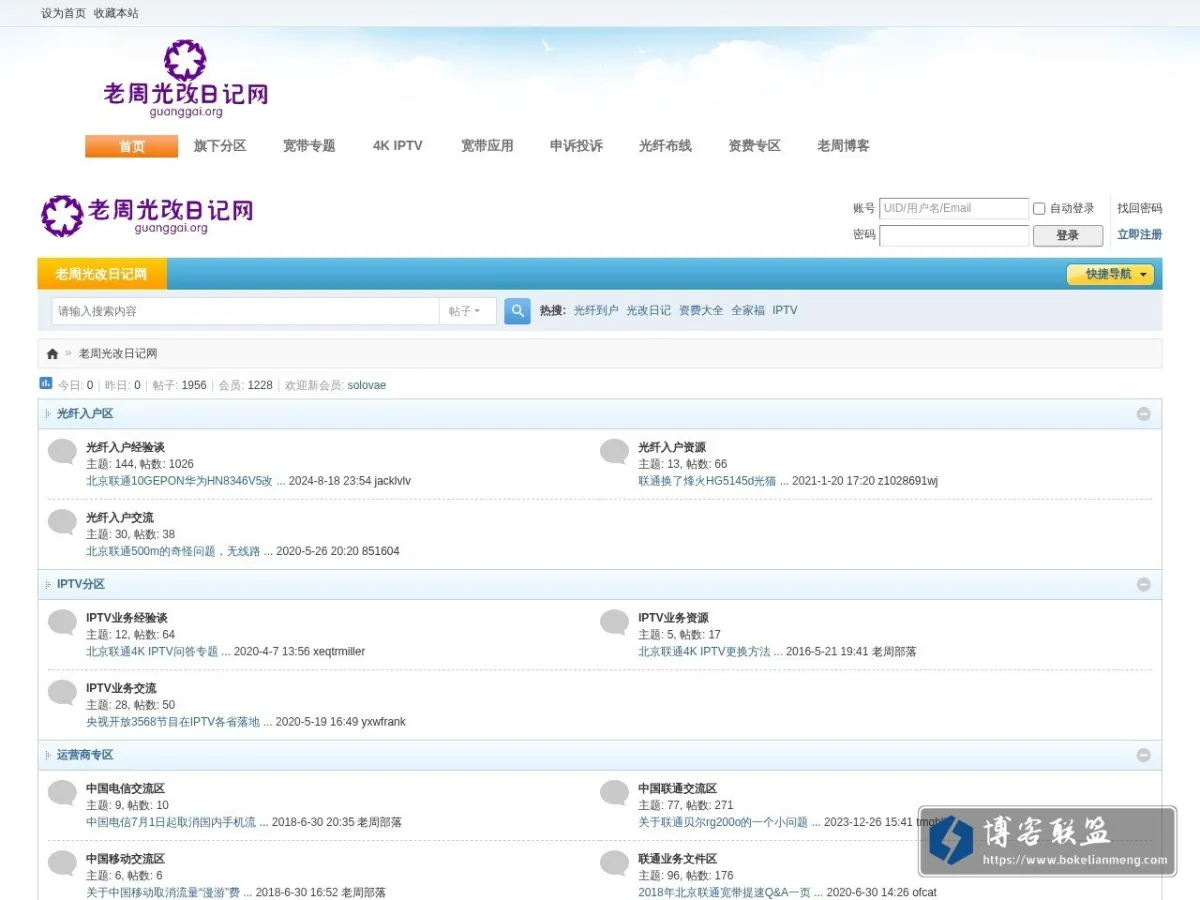Viewport: 1200px width, 900px height.
Task: Click the second 老周光改日记网 logo near login
Action: click(x=147, y=215)
